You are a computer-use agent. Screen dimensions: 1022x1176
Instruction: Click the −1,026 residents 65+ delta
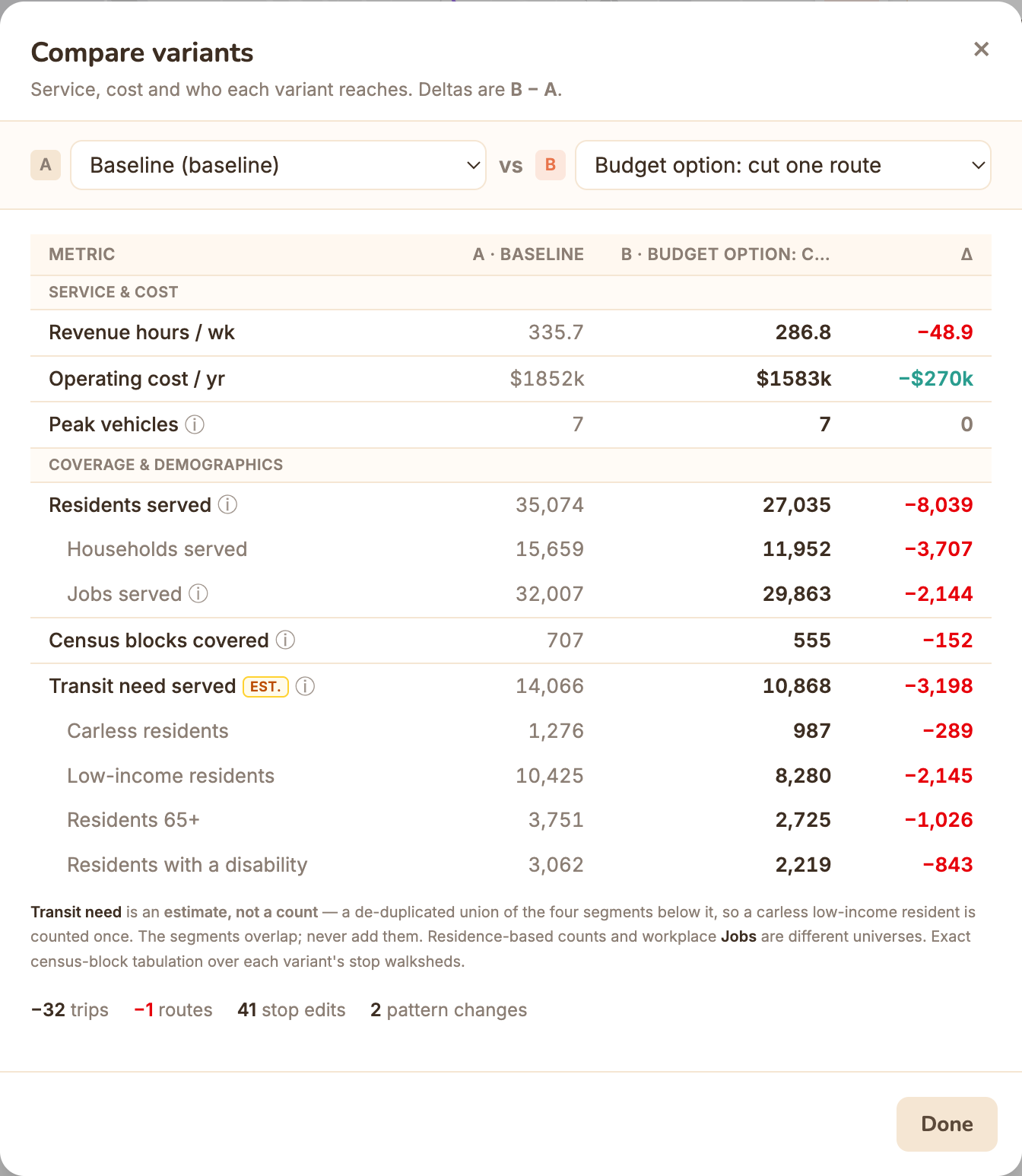(x=938, y=820)
